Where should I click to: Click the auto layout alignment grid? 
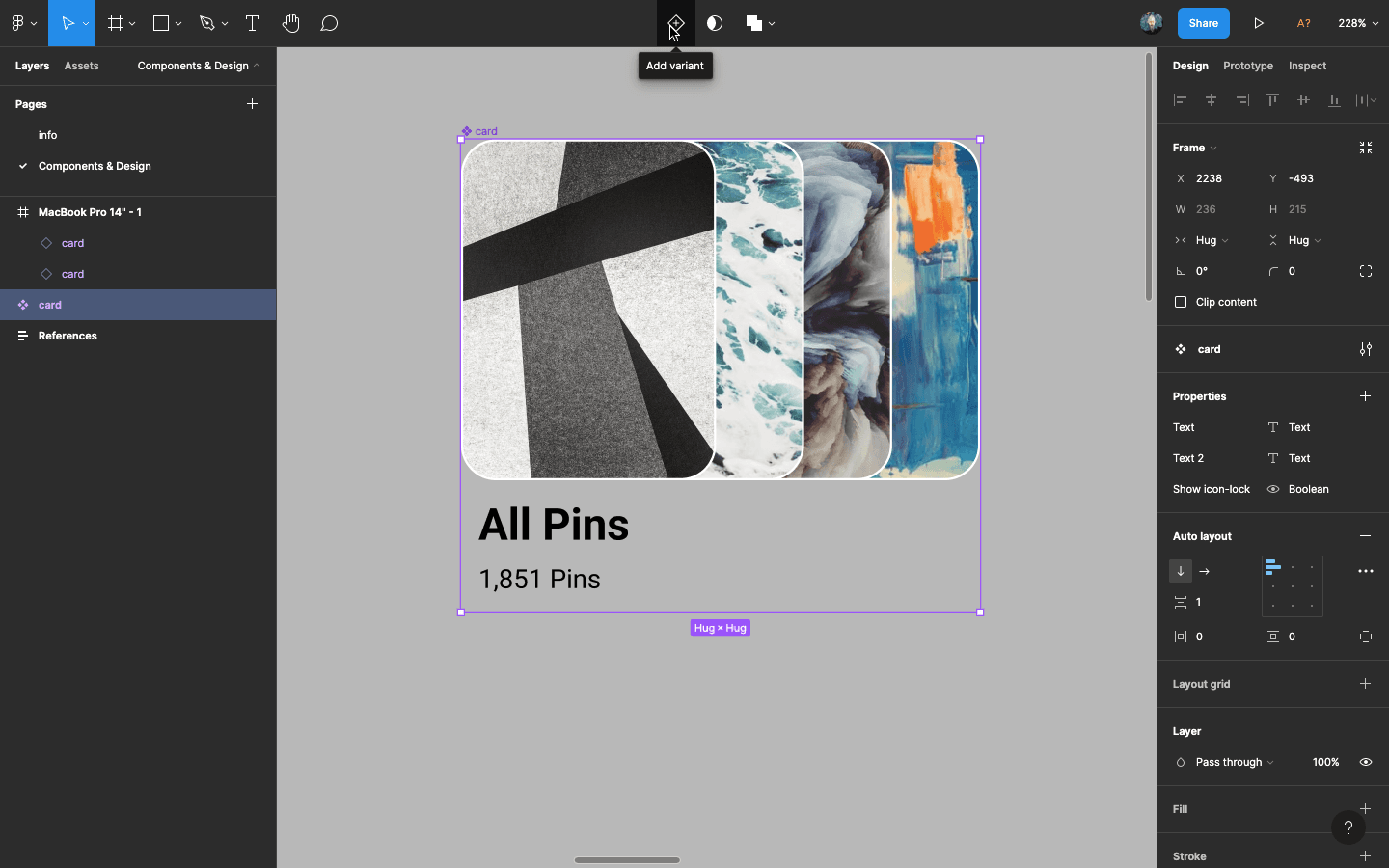1293,585
